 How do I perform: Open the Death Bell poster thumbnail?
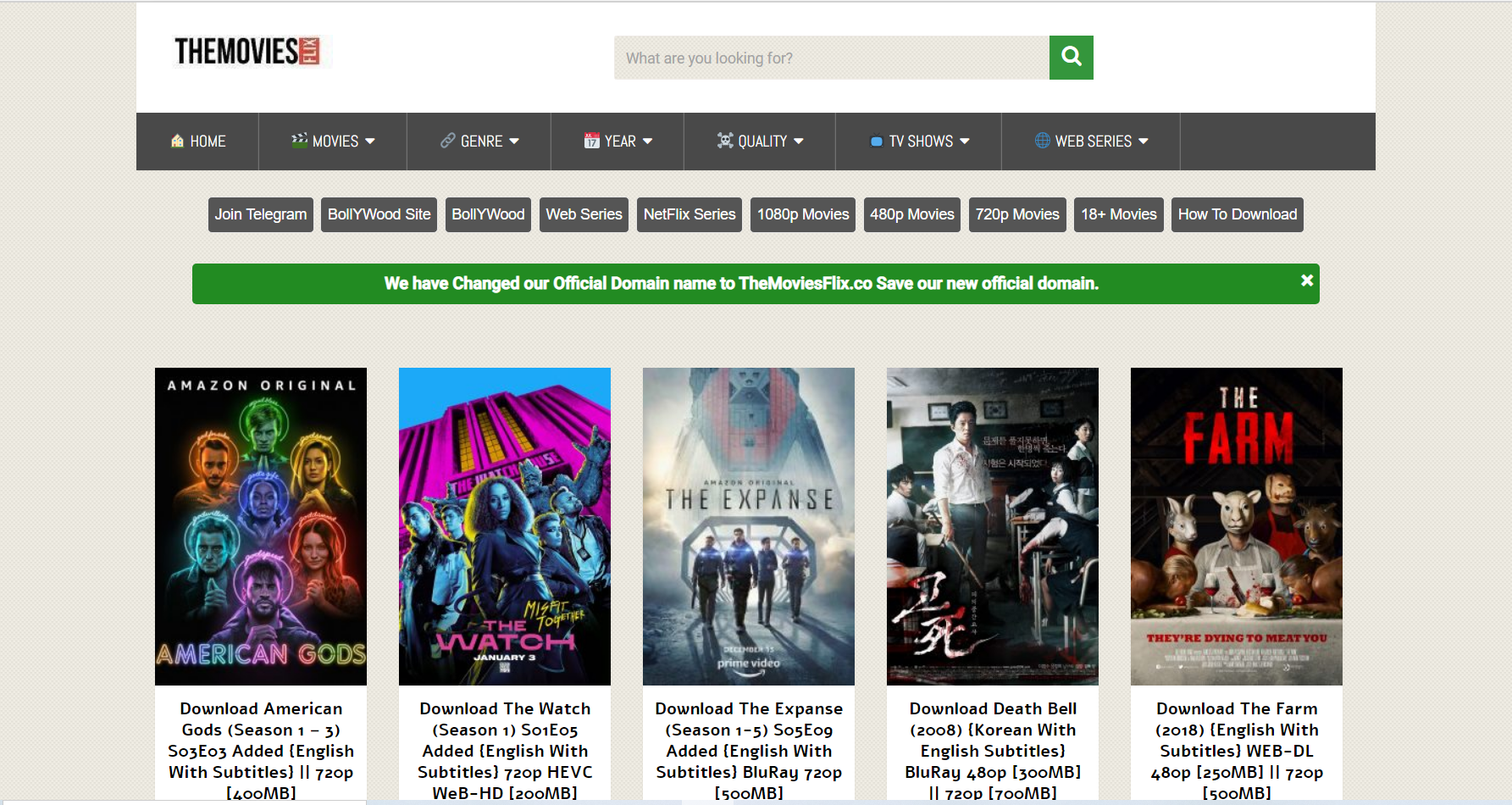click(993, 526)
